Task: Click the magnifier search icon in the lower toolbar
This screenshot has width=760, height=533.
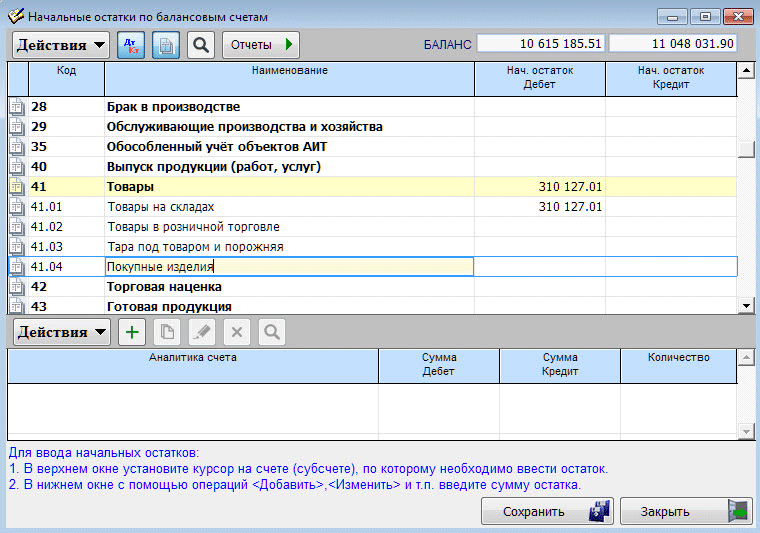Action: (x=271, y=332)
